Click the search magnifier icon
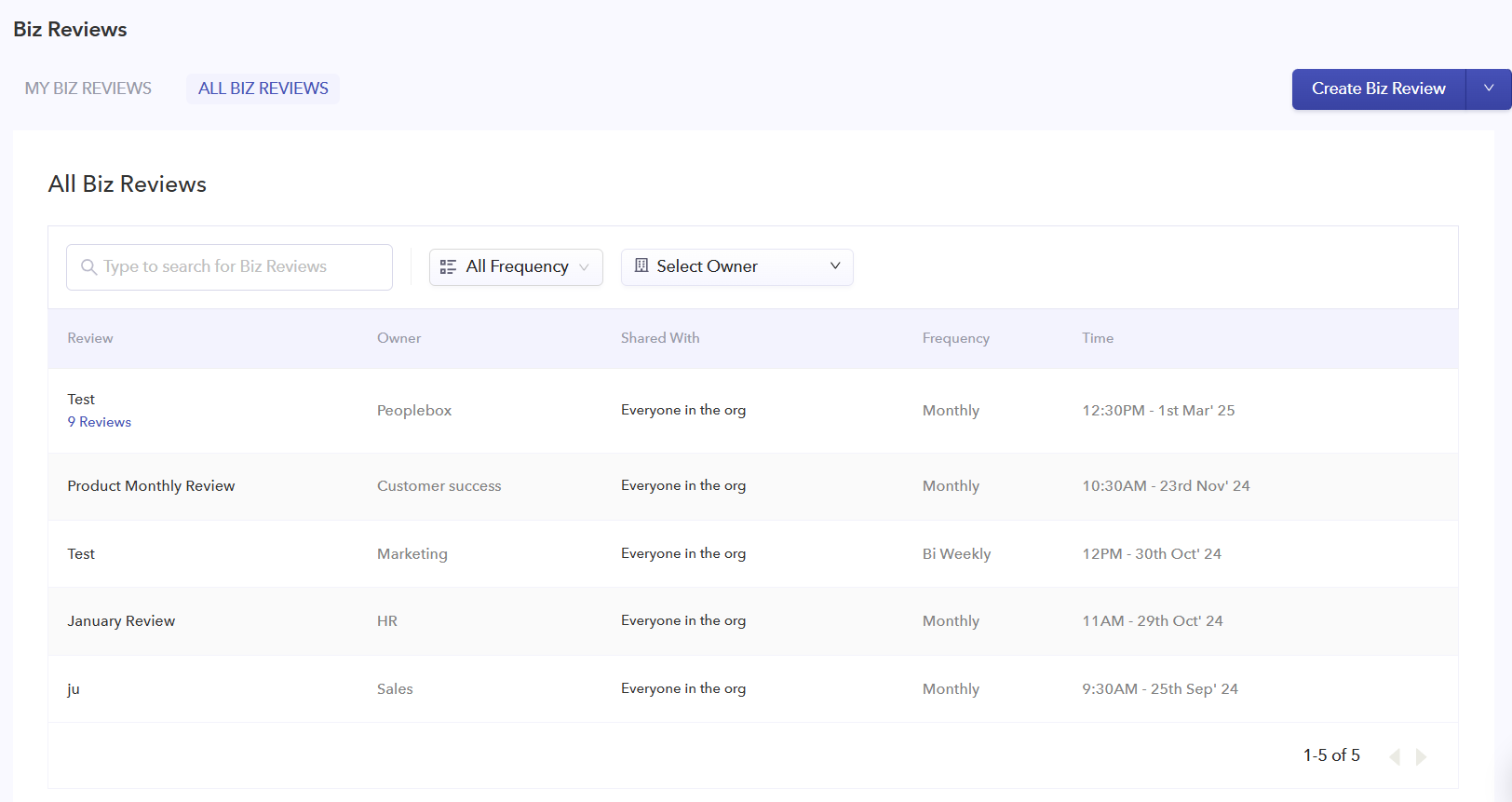This screenshot has width=1512, height=802. pyautogui.click(x=88, y=267)
